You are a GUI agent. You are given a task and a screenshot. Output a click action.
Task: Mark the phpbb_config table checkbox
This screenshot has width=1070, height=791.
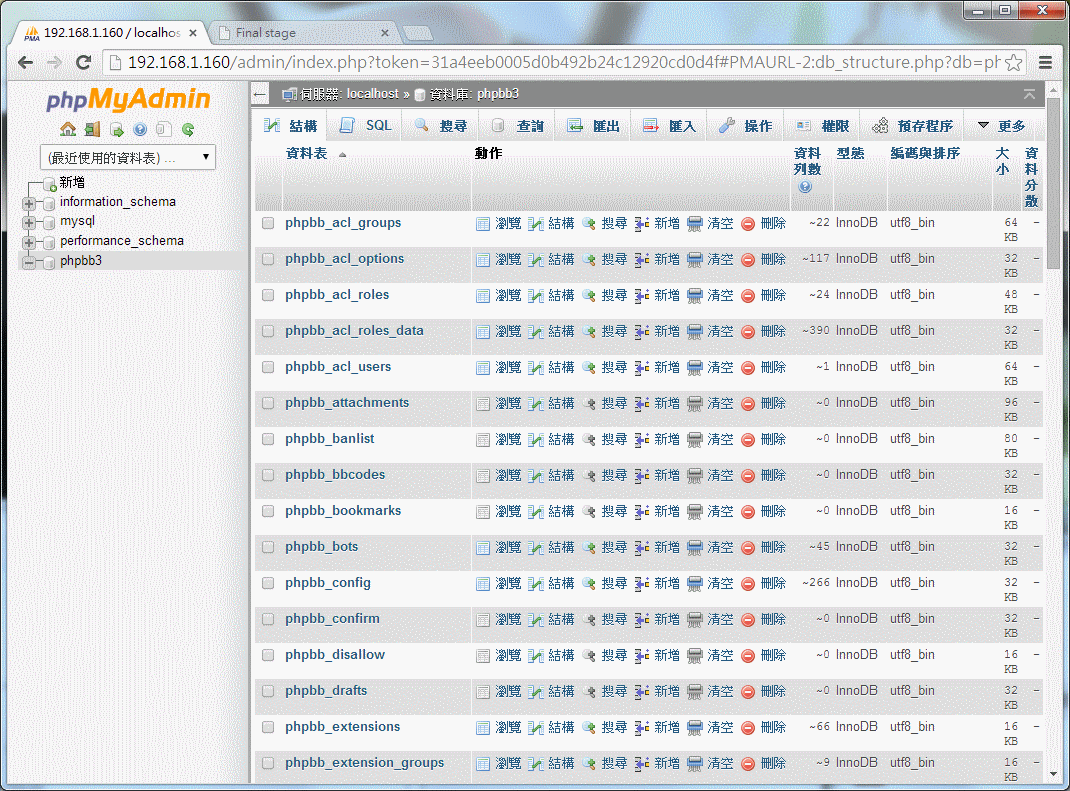coord(268,584)
